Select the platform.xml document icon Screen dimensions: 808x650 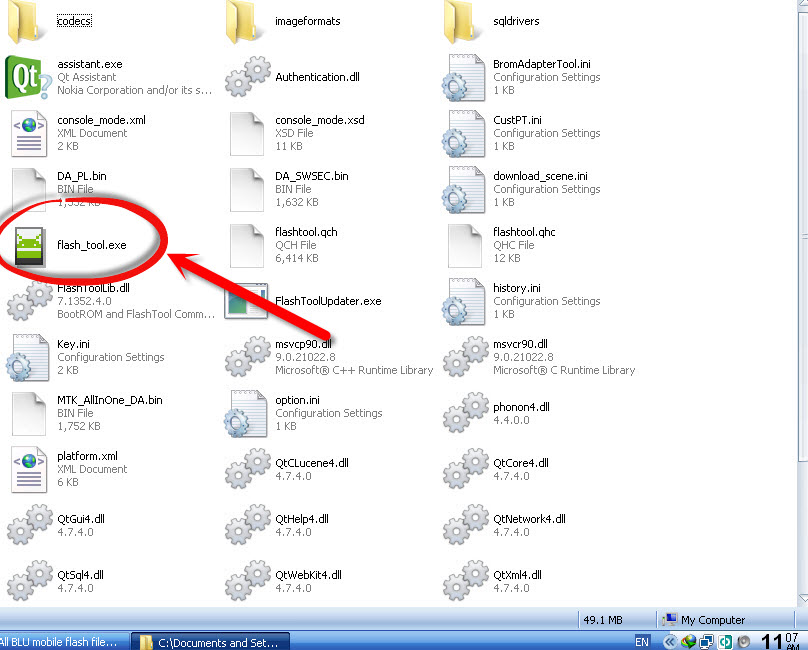pyautogui.click(x=29, y=470)
